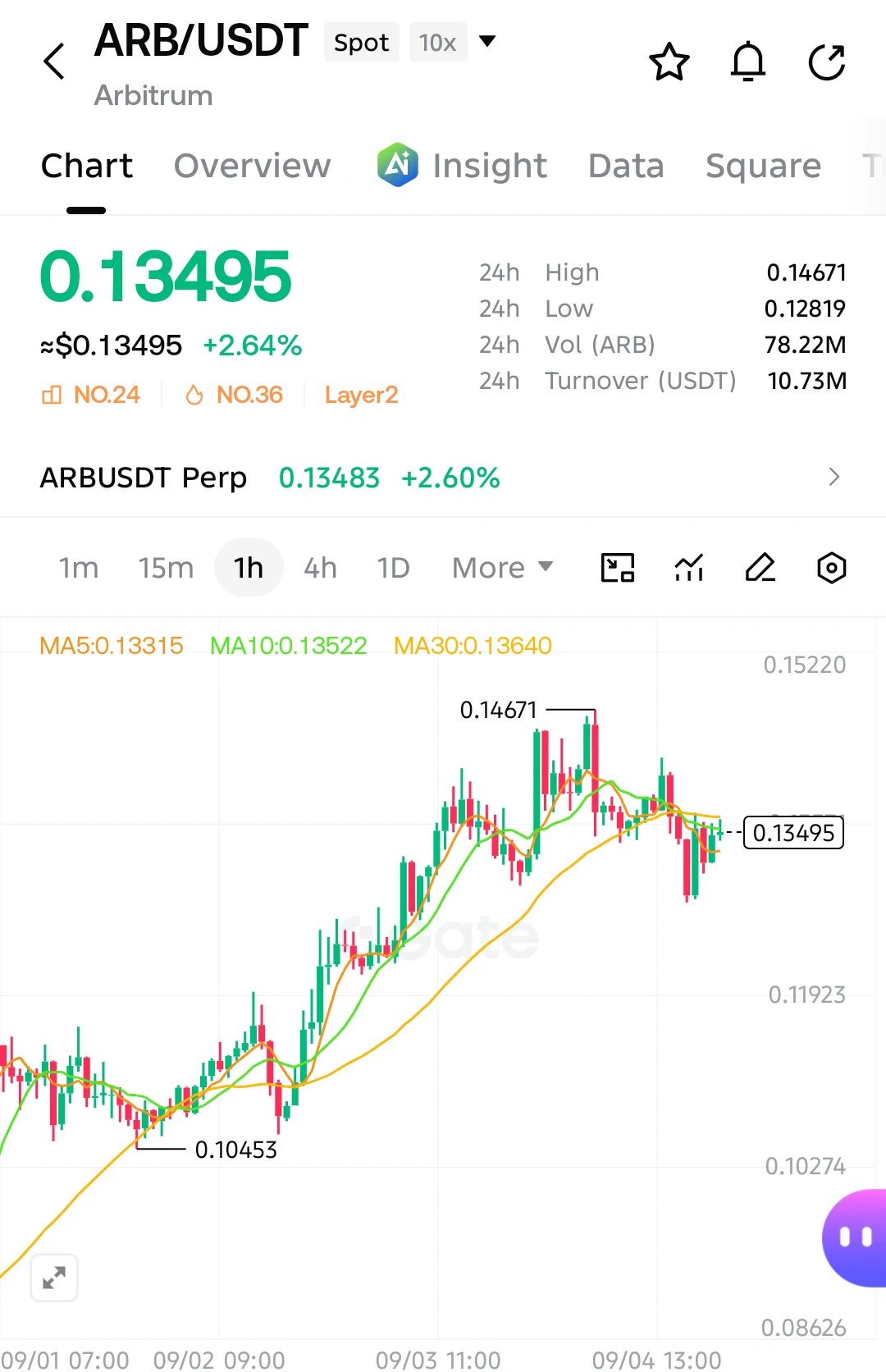This screenshot has width=886, height=1372.
Task: Open market cap rank NO.24
Action: click(x=91, y=395)
